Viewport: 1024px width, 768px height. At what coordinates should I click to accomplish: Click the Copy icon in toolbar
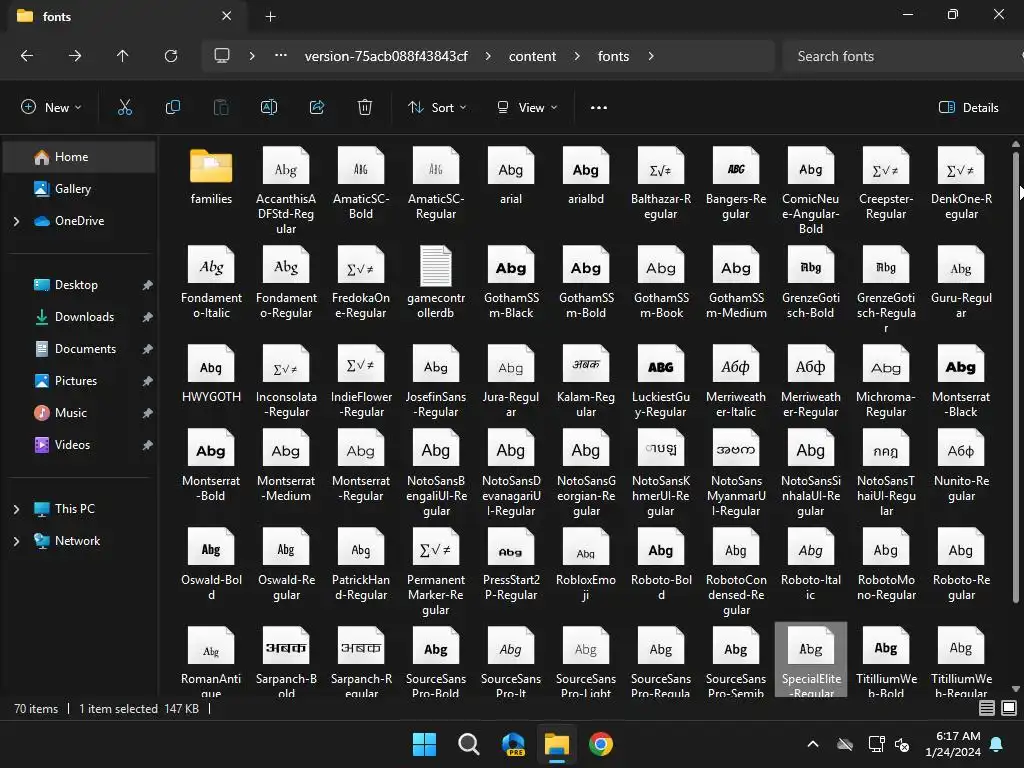pos(172,108)
